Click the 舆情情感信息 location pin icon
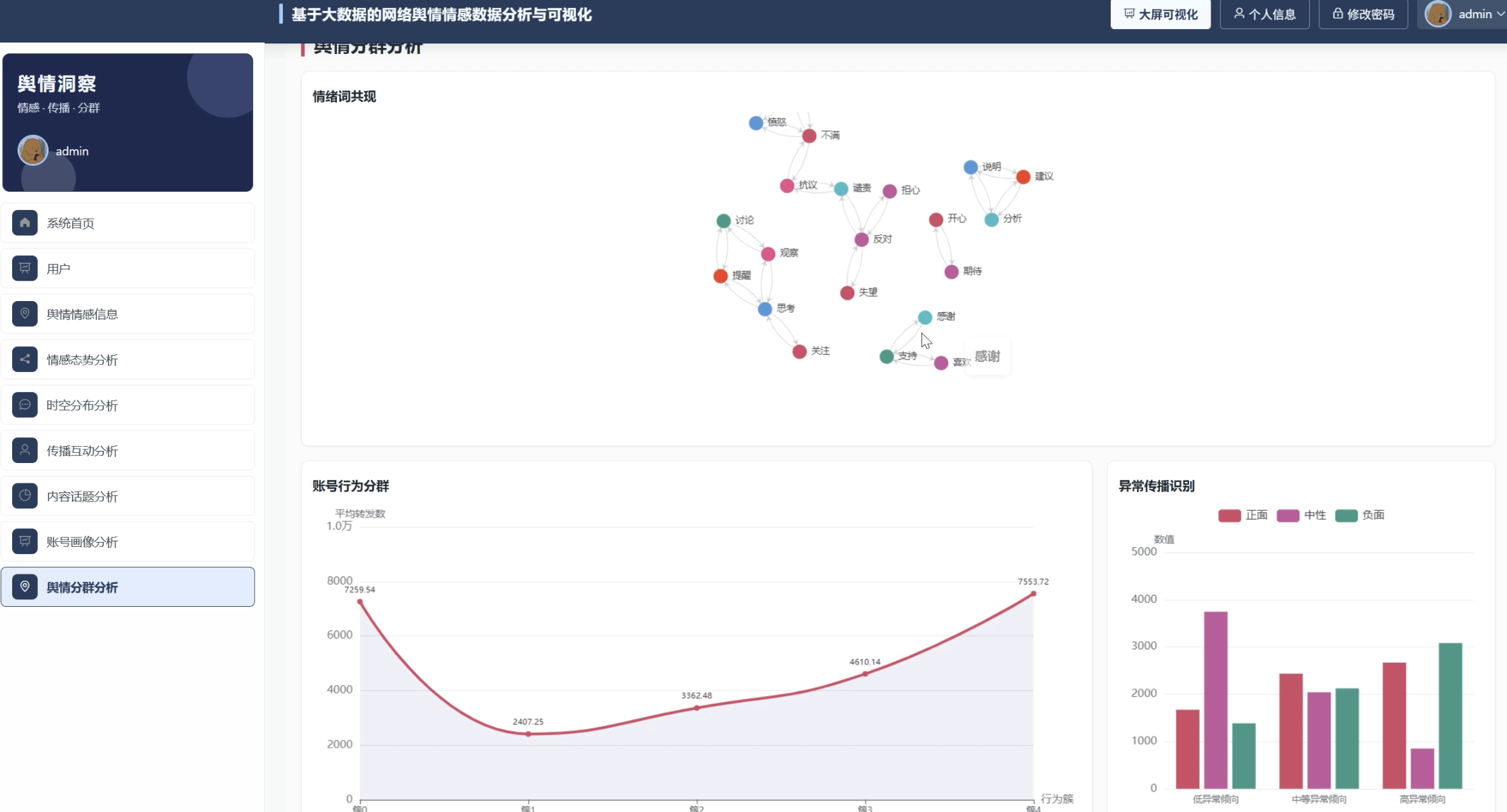 pos(25,314)
